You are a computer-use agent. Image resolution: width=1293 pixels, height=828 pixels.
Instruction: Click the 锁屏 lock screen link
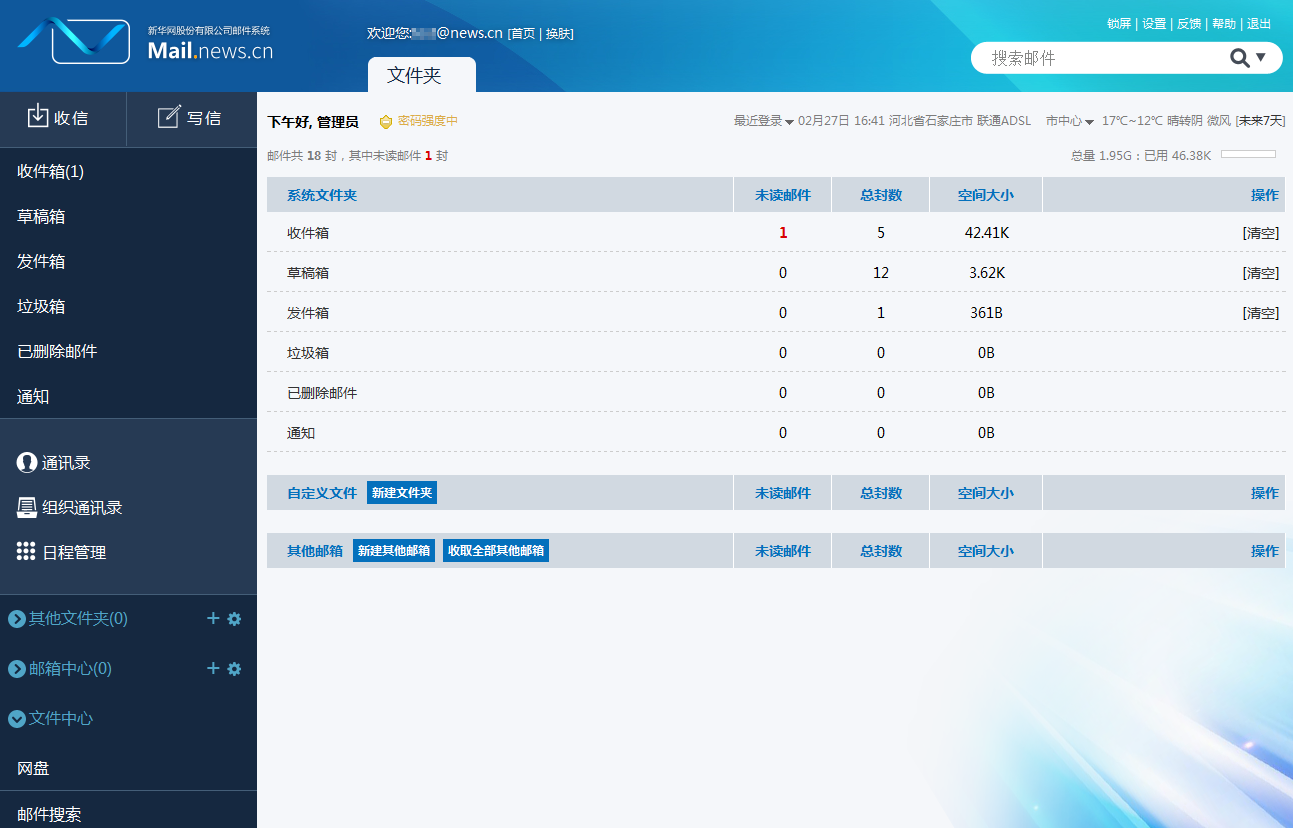1119,24
